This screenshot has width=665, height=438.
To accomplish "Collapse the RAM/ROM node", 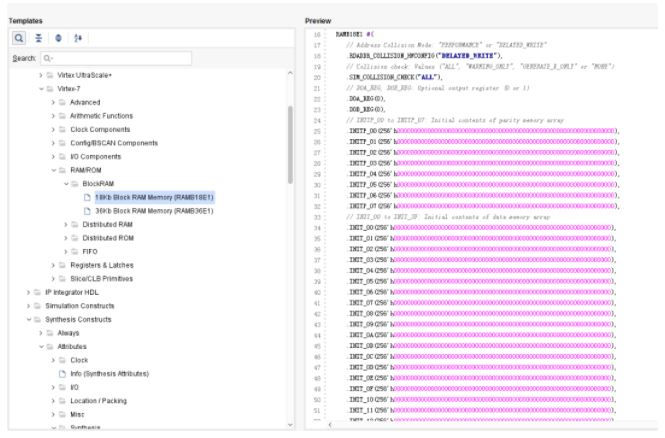I will tap(53, 170).
